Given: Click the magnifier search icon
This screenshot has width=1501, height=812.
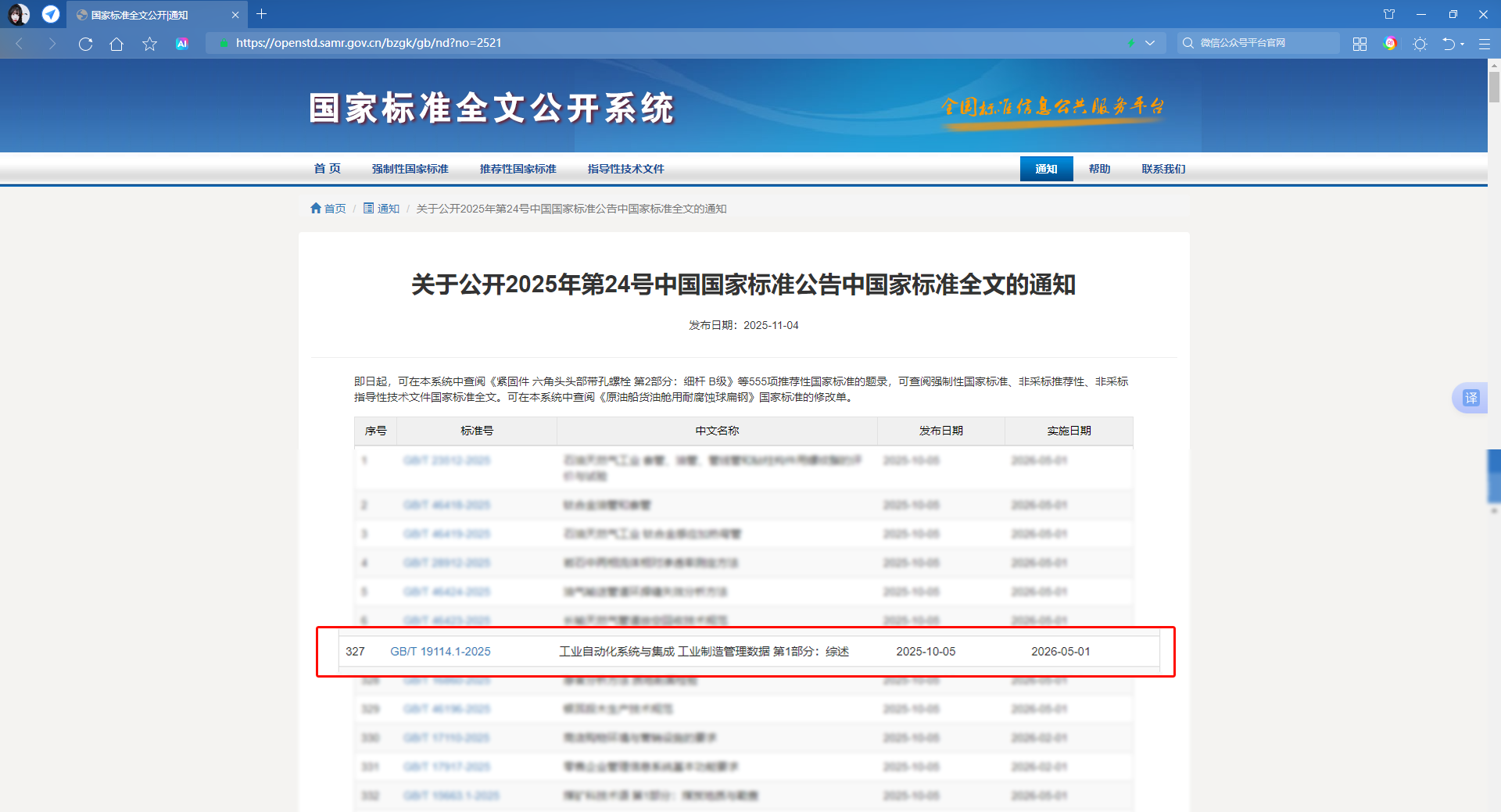Looking at the screenshot, I should tap(1188, 43).
